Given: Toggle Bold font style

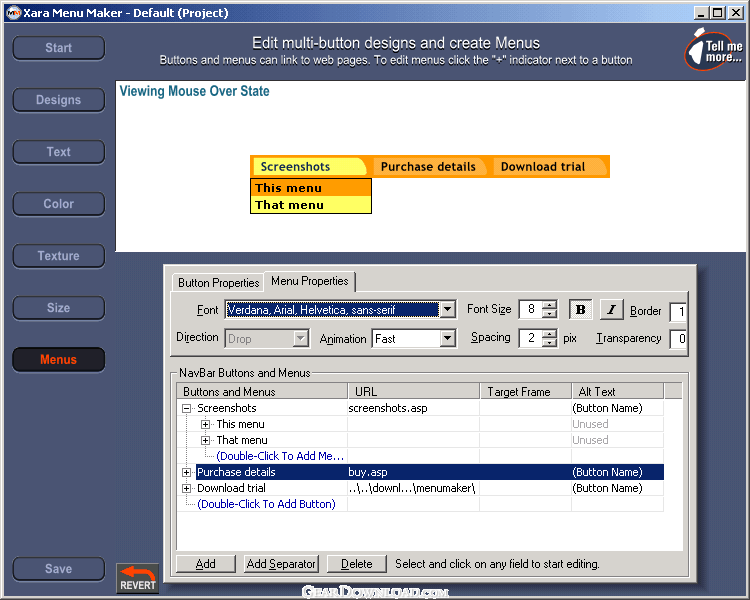Looking at the screenshot, I should (580, 310).
